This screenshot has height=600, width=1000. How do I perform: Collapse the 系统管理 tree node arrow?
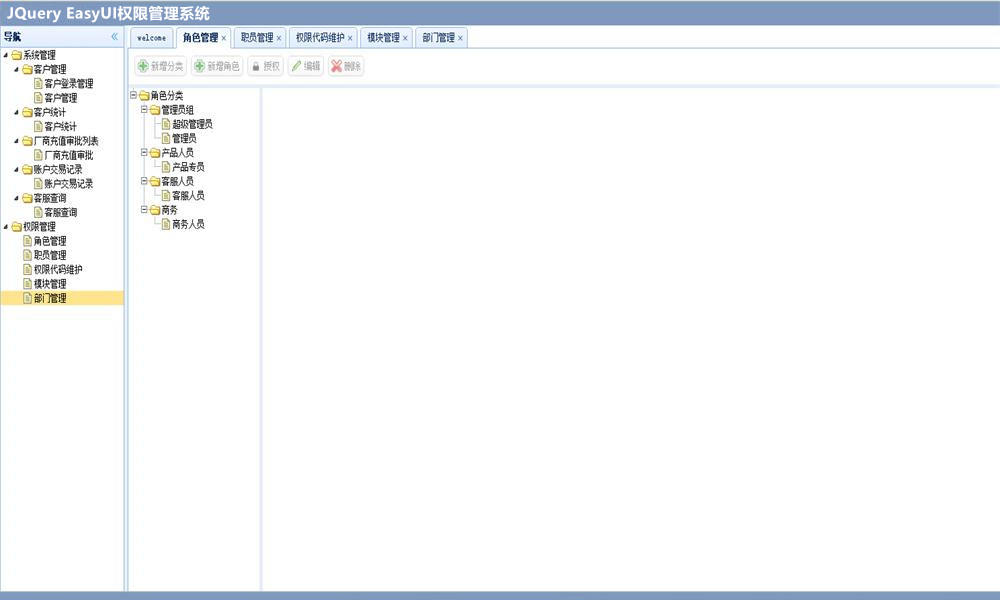coord(6,55)
